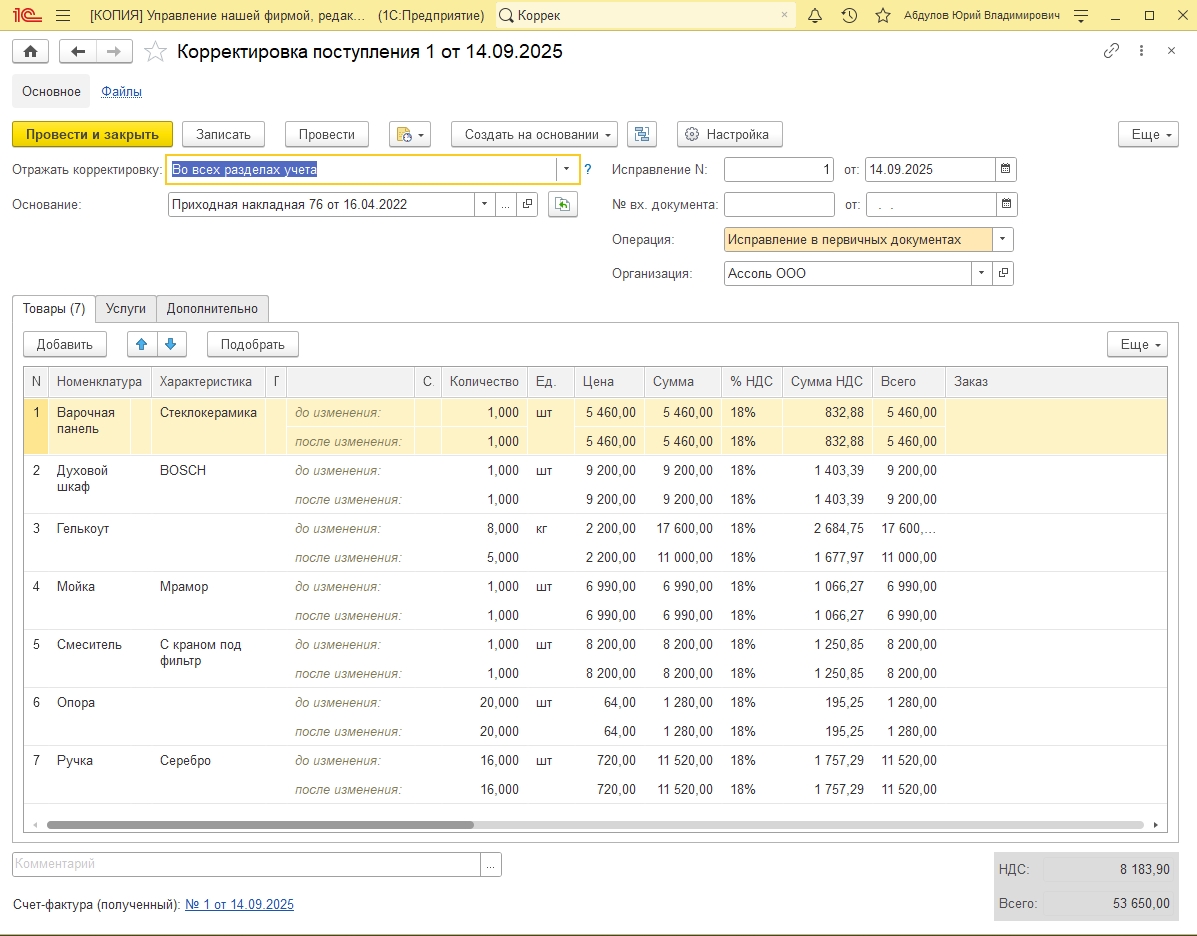Expand the 'Отражать корректировку' dropdown
Screen dimensions: 1197x936
[566, 169]
